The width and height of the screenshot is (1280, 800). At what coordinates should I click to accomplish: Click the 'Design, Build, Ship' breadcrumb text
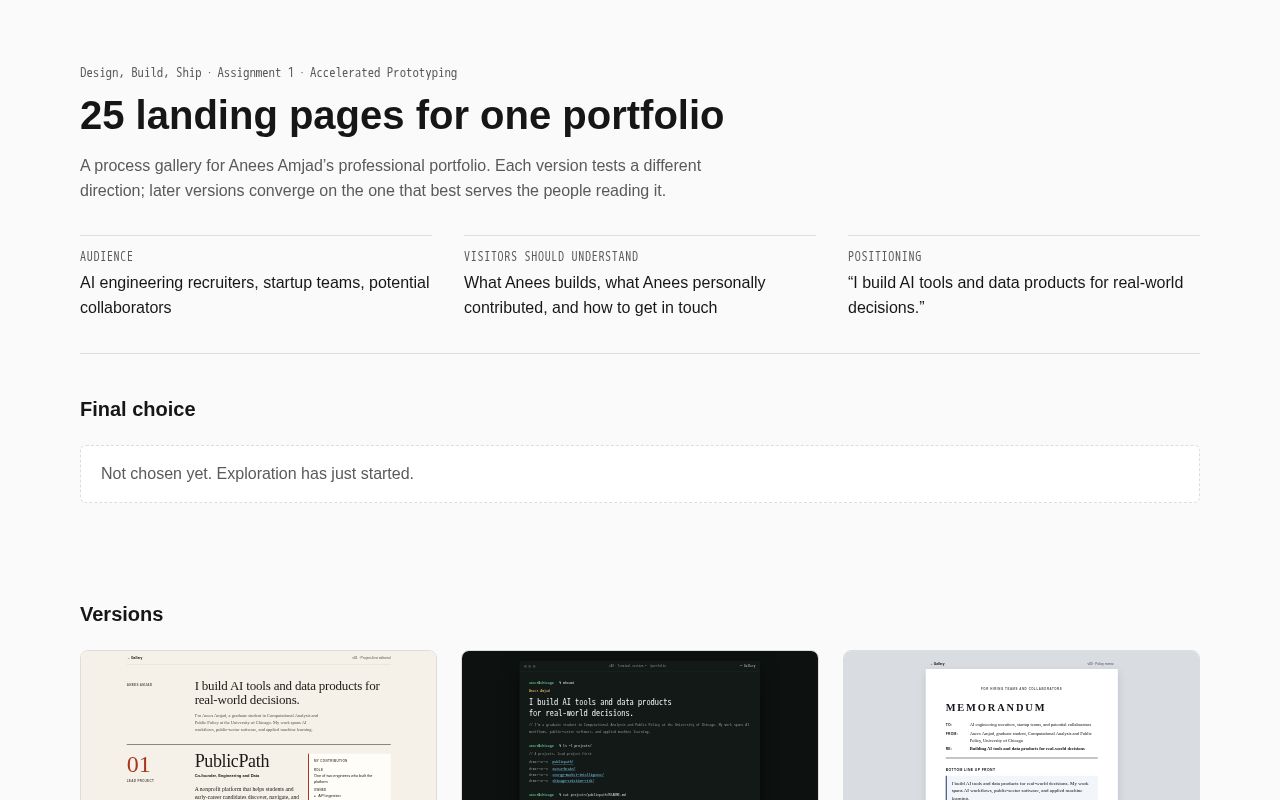coord(141,73)
